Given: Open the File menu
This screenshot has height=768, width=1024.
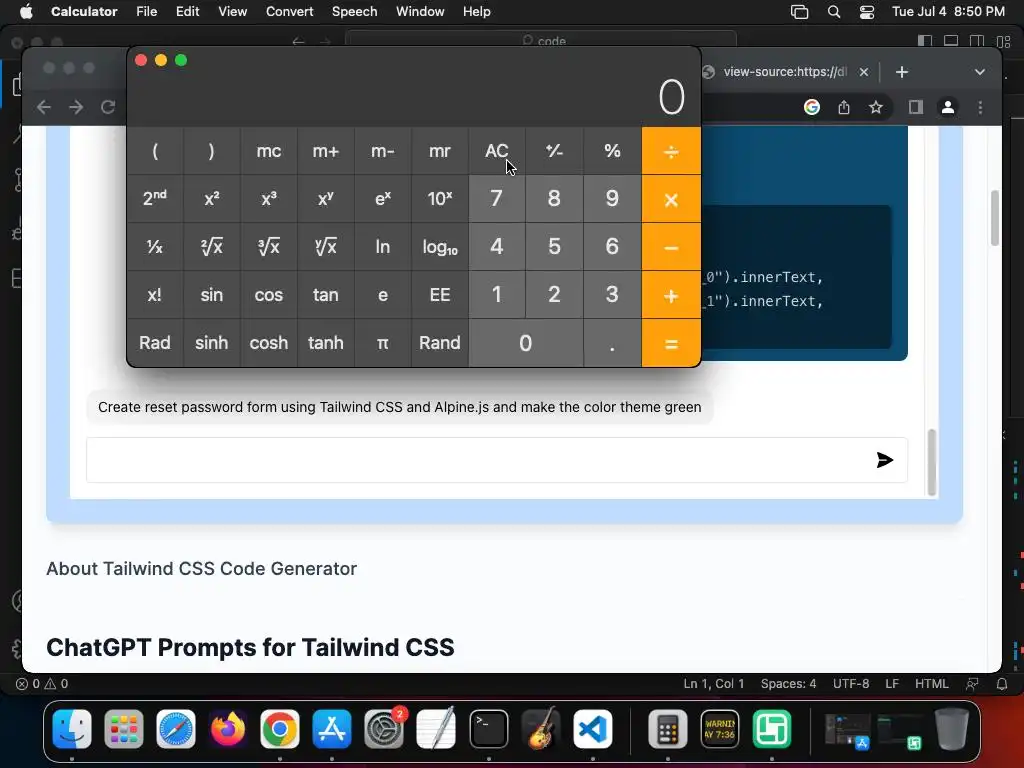Looking at the screenshot, I should [146, 11].
